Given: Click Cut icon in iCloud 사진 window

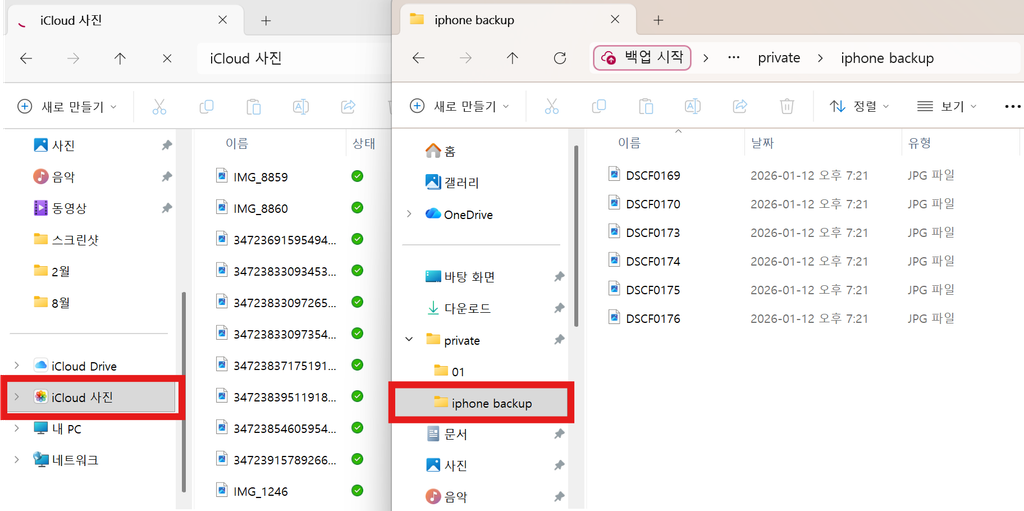Looking at the screenshot, I should pos(159,108).
